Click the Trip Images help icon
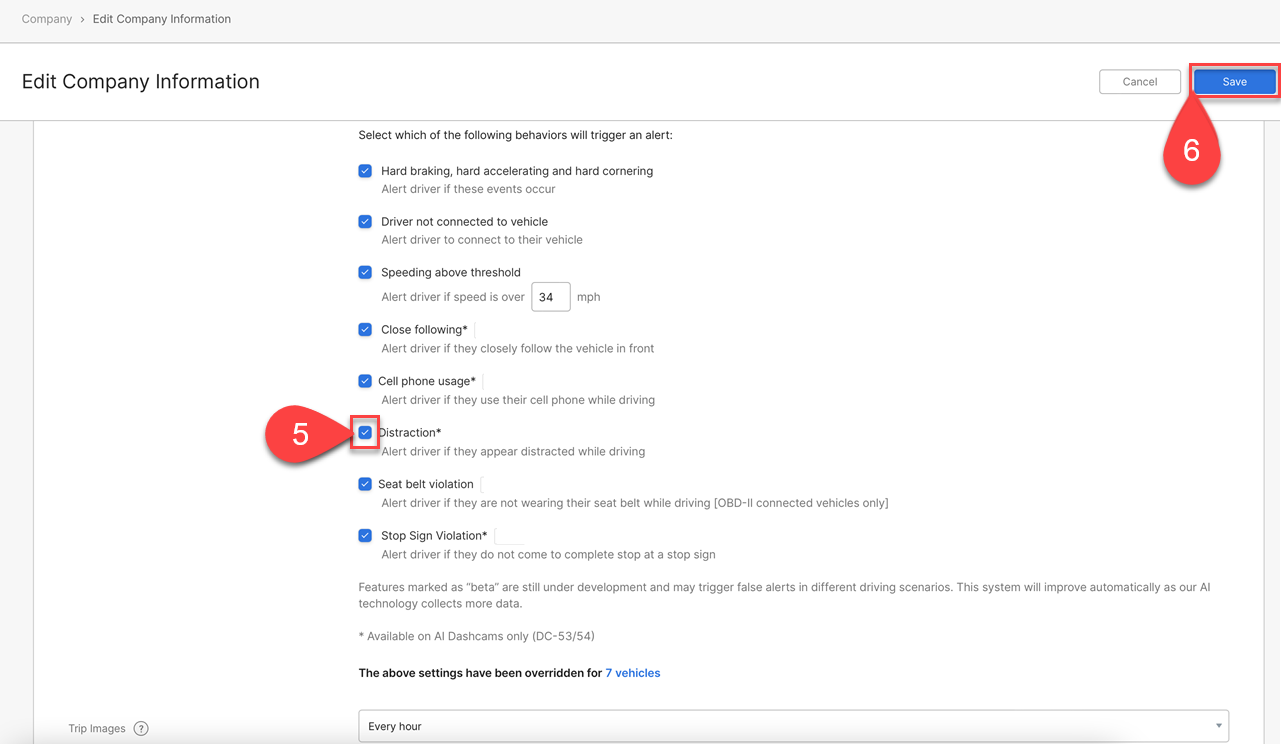Image resolution: width=1281 pixels, height=744 pixels. click(141, 728)
